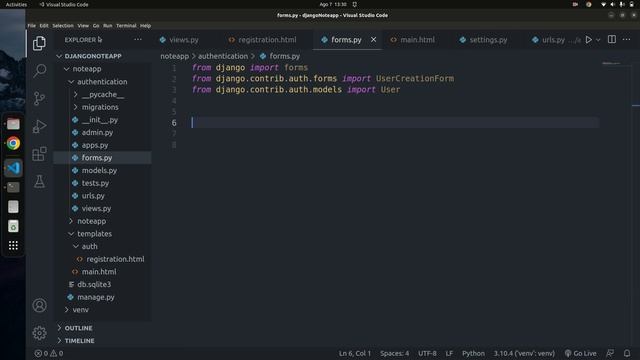Open Show Applications grid in the dock
Viewport: 640px width, 360px height.
[x=13, y=245]
